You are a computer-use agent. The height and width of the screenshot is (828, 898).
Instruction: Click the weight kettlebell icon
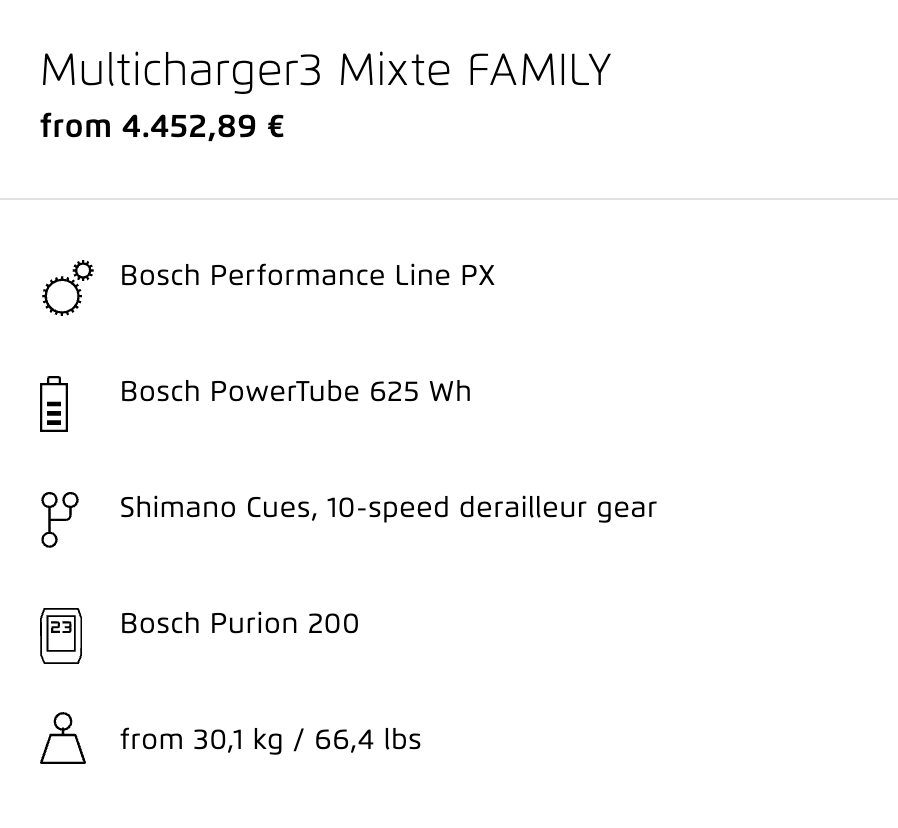point(63,738)
